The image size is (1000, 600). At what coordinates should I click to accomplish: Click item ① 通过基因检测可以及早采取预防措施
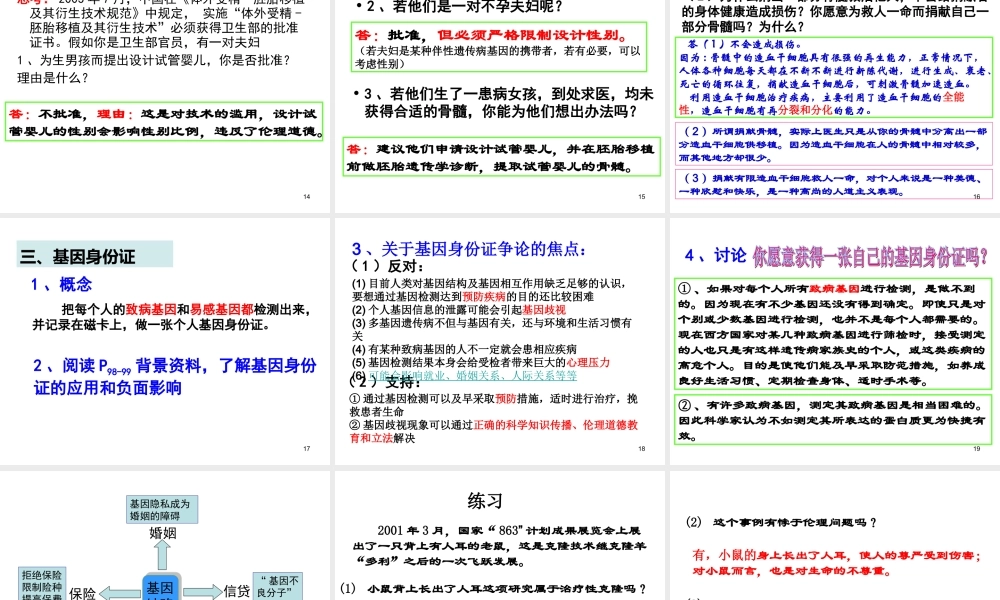[x=493, y=405]
